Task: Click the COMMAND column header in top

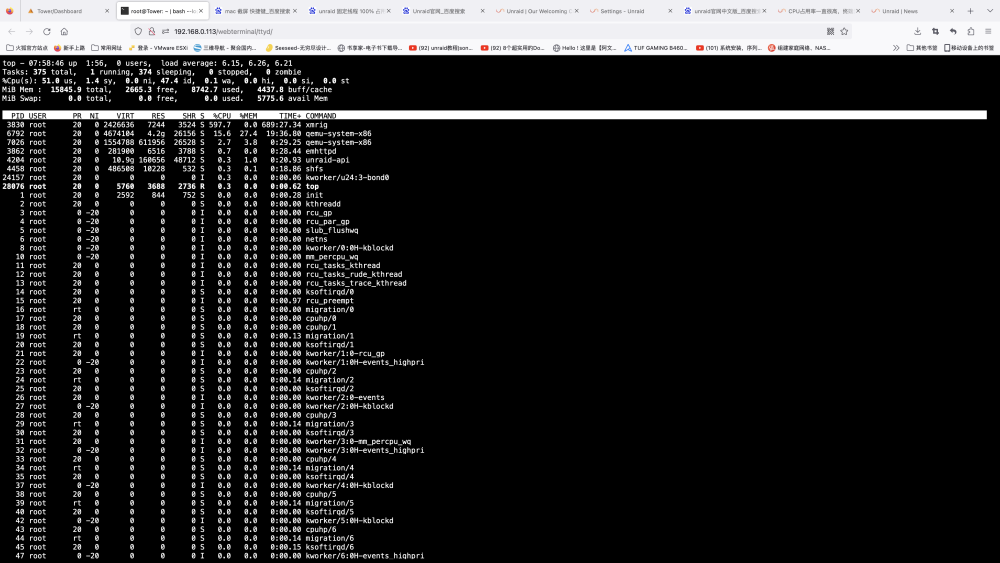Action: tap(321, 116)
